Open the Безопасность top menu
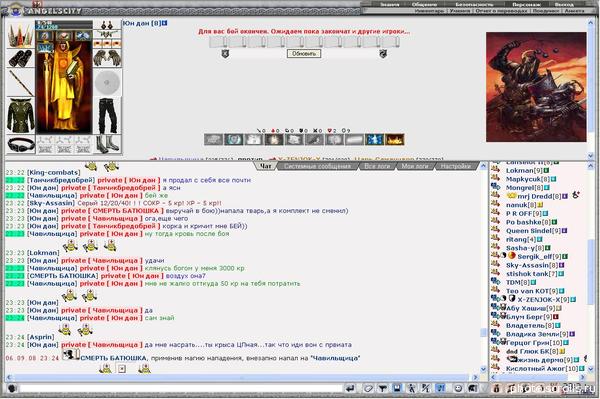 pos(474,5)
